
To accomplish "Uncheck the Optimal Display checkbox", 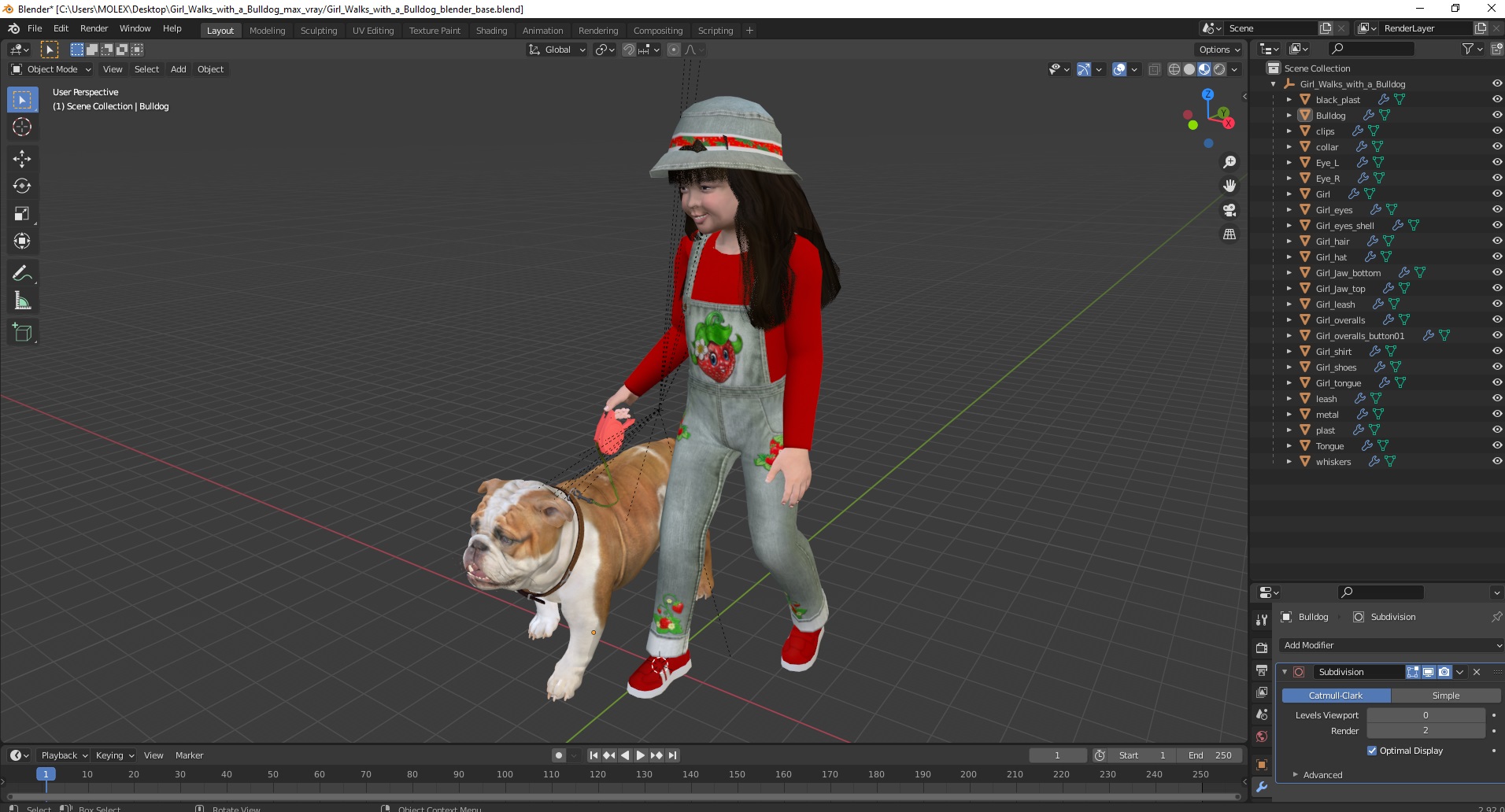I will (1372, 751).
